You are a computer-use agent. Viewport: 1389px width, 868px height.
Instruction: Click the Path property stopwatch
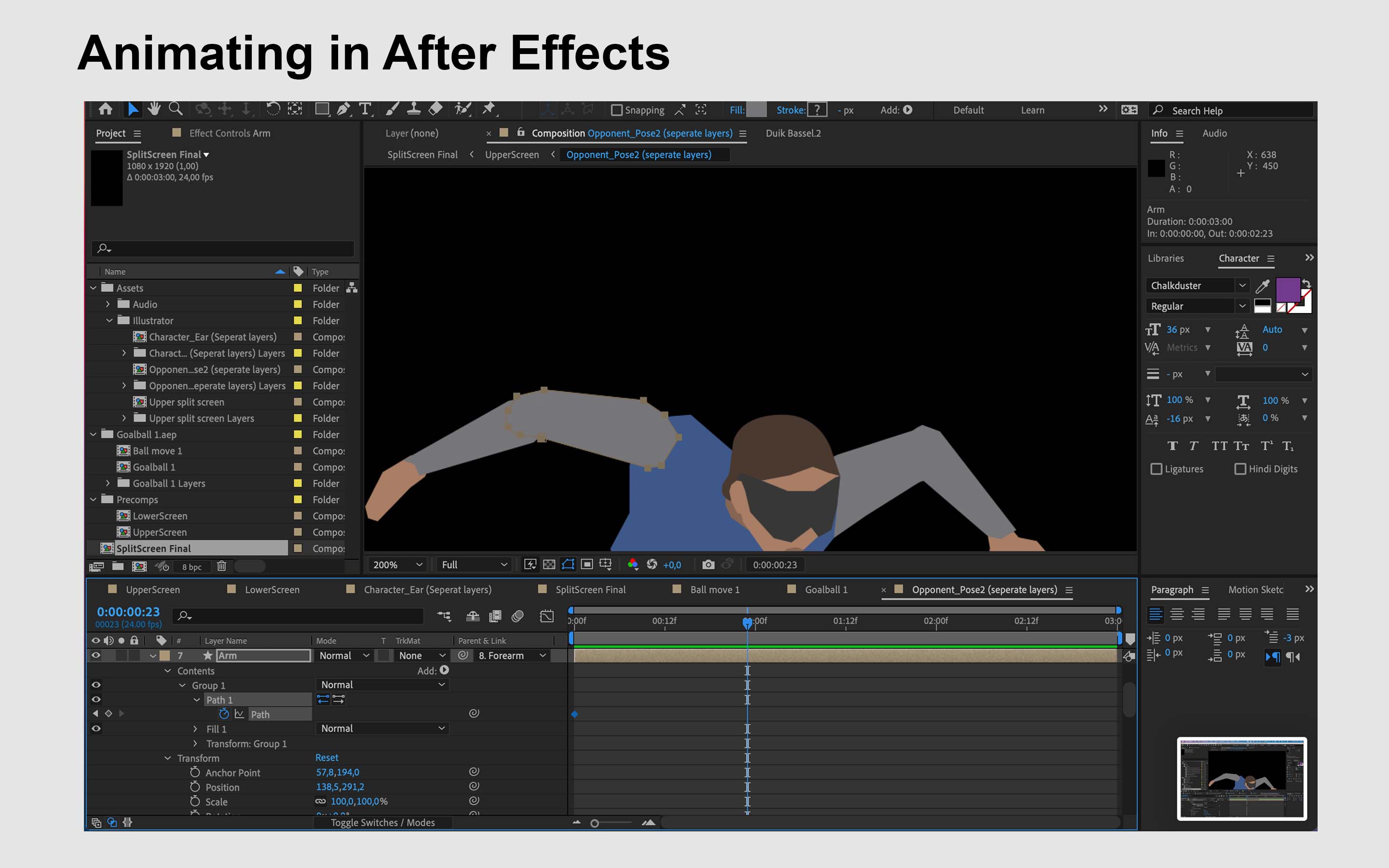[224, 714]
